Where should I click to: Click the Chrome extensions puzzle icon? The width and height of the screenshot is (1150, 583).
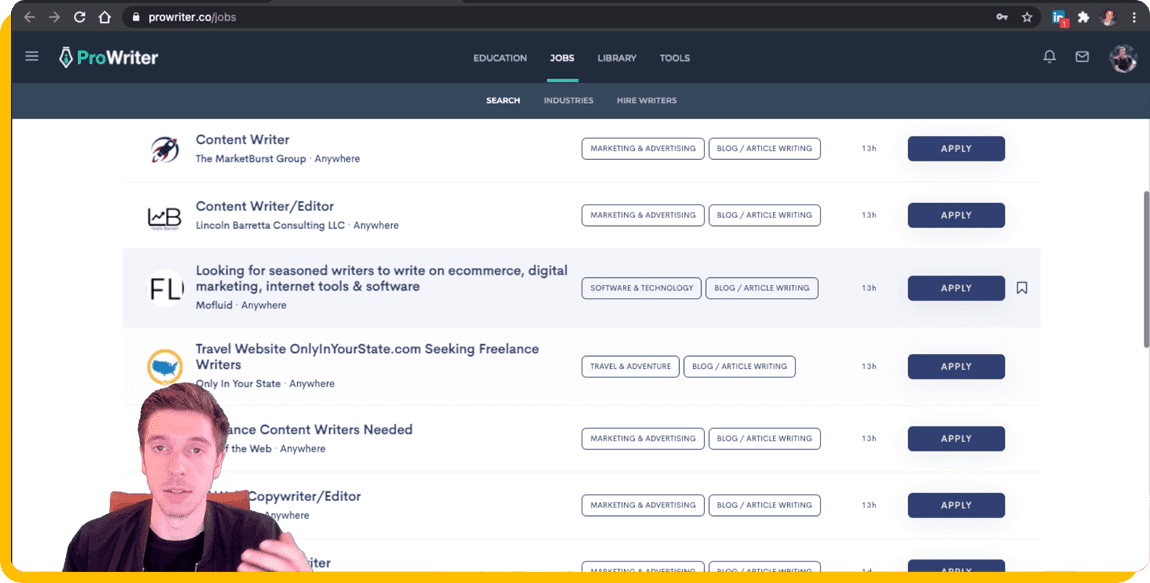1083,17
